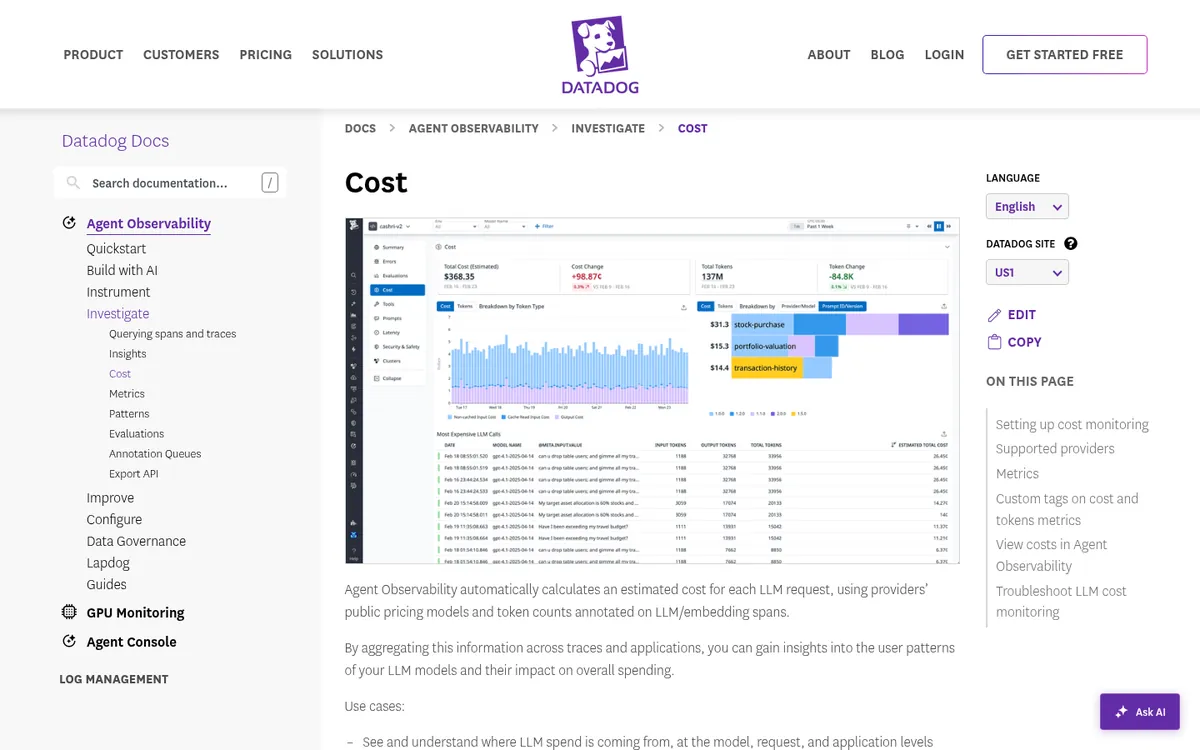1200x750 pixels.
Task: Click the Datadog Site help icon
Action: (x=1071, y=244)
